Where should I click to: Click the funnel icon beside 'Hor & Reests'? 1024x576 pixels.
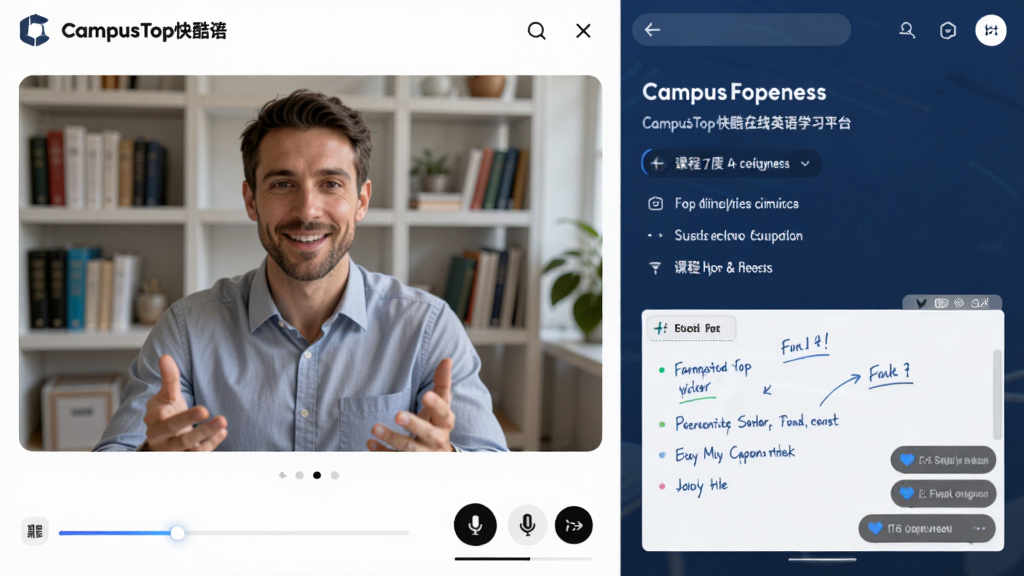655,268
